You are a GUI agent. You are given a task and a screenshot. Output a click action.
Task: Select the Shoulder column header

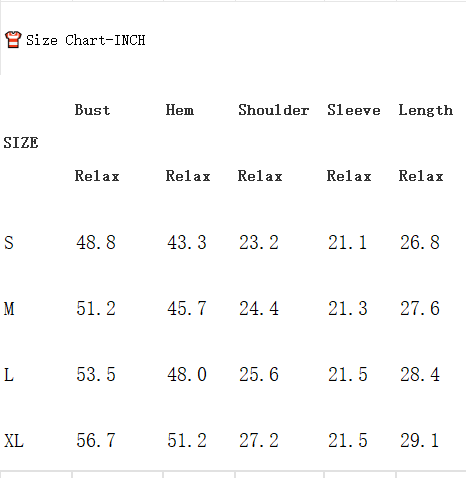point(274,110)
